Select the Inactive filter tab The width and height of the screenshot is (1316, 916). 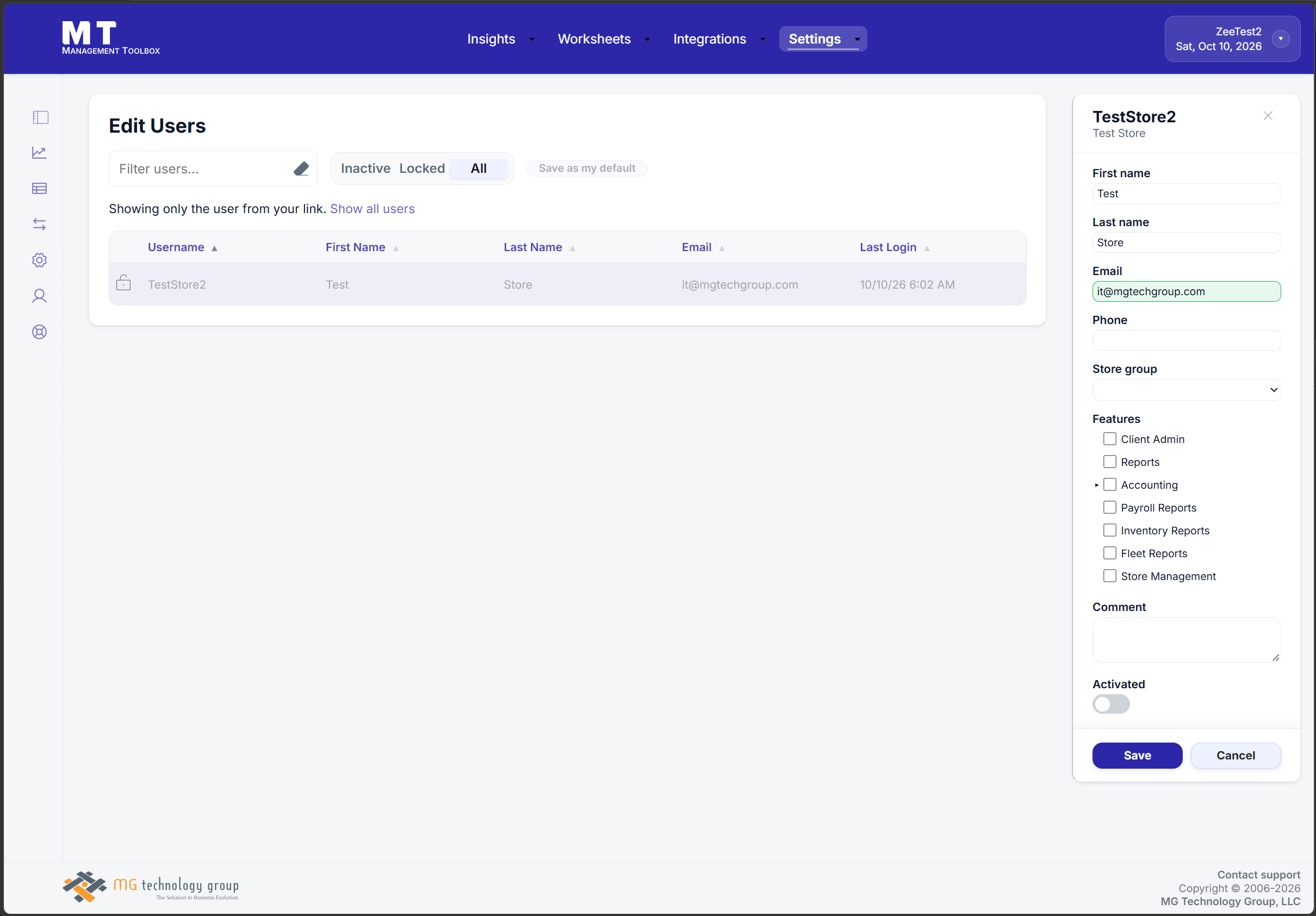click(365, 169)
